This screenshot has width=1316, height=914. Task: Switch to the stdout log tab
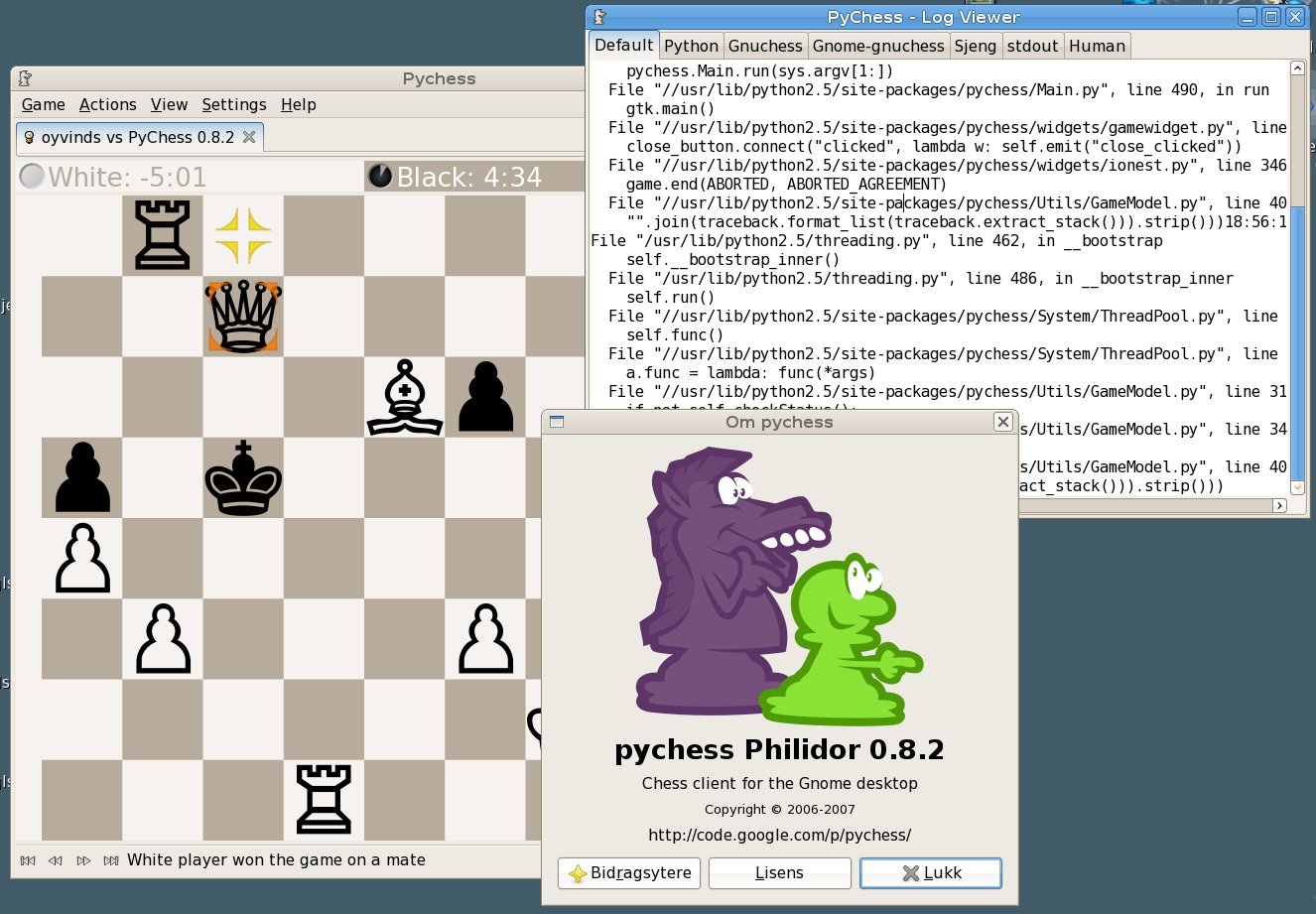point(1032,46)
